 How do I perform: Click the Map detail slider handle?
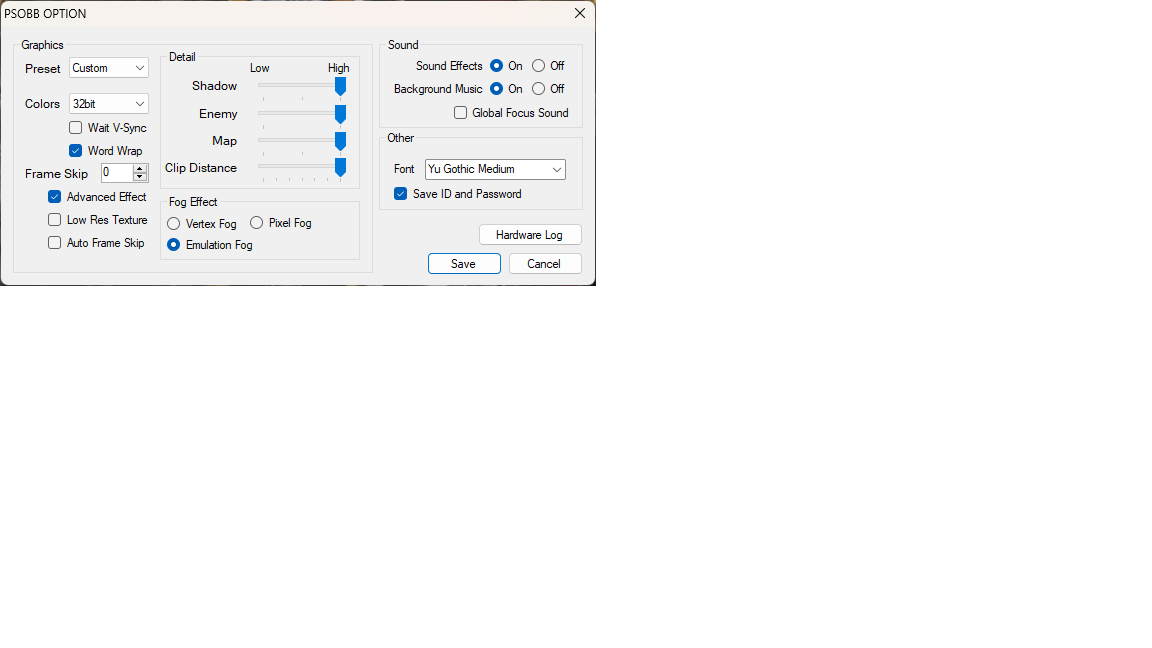point(340,141)
